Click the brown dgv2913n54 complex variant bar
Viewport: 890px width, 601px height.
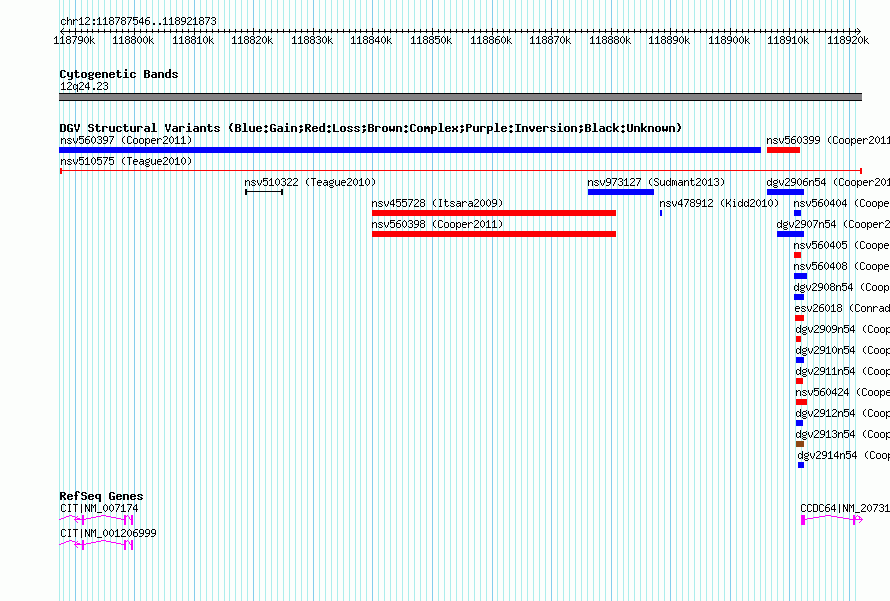800,444
